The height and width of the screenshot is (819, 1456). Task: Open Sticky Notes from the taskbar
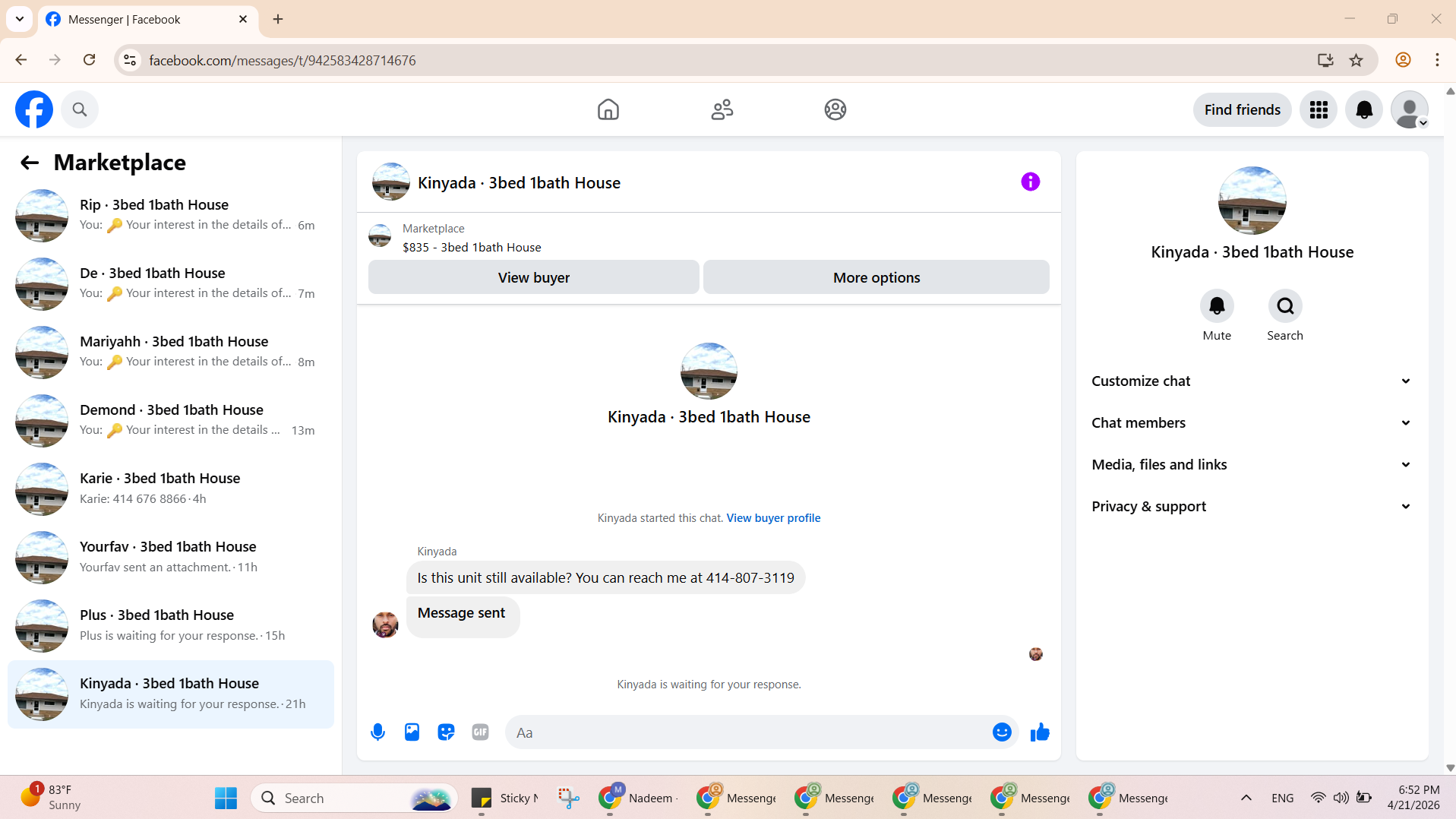[x=505, y=798]
